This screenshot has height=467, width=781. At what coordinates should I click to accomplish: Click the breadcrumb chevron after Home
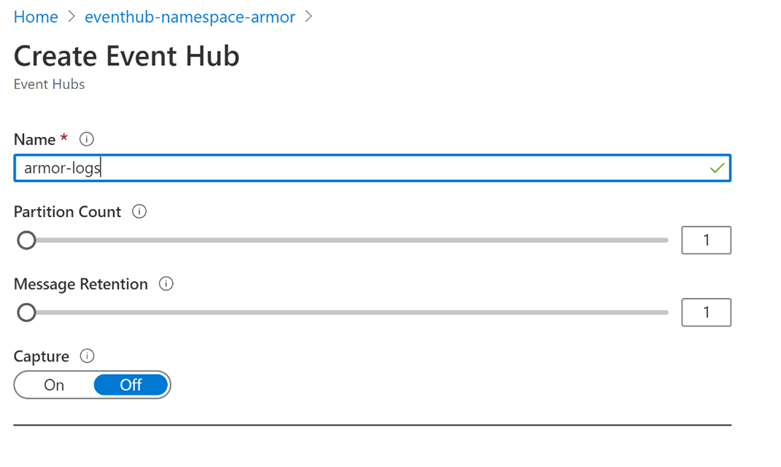tap(71, 18)
